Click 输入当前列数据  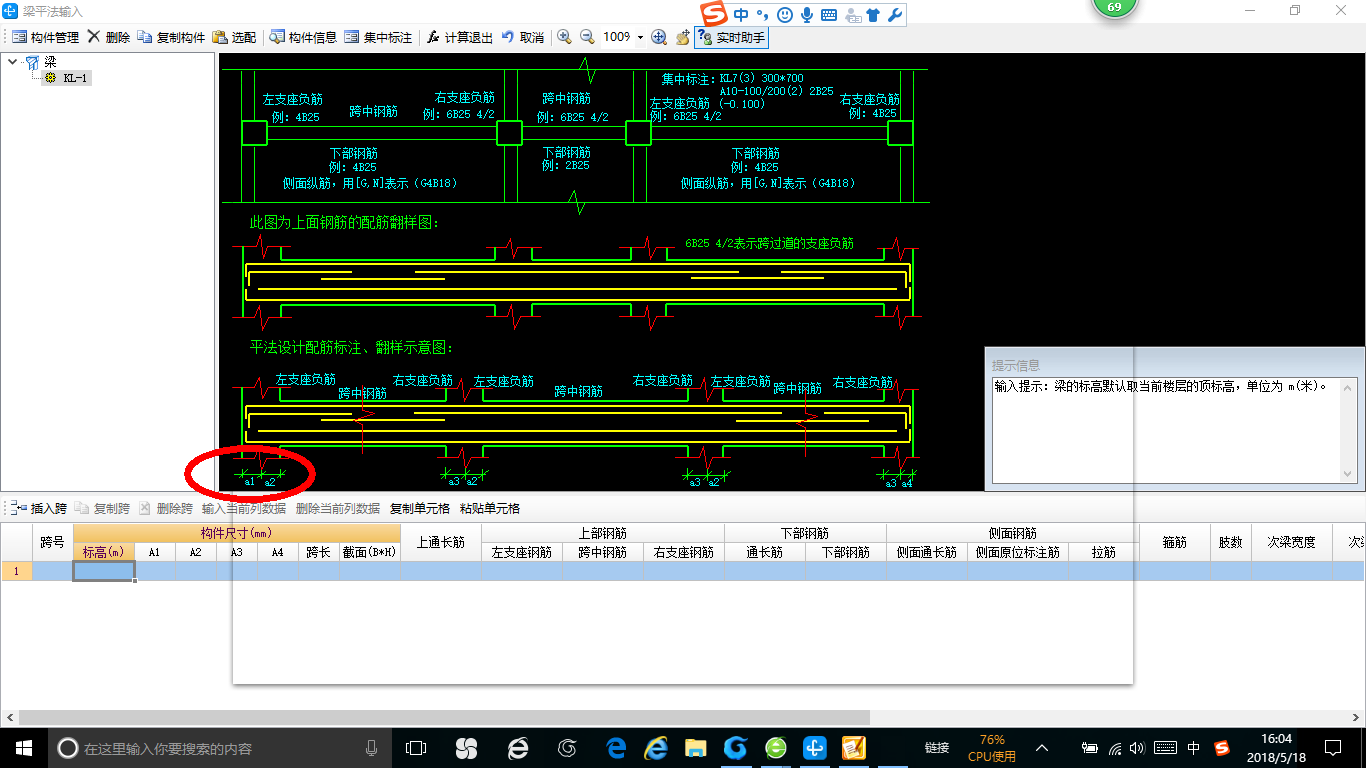244,508
